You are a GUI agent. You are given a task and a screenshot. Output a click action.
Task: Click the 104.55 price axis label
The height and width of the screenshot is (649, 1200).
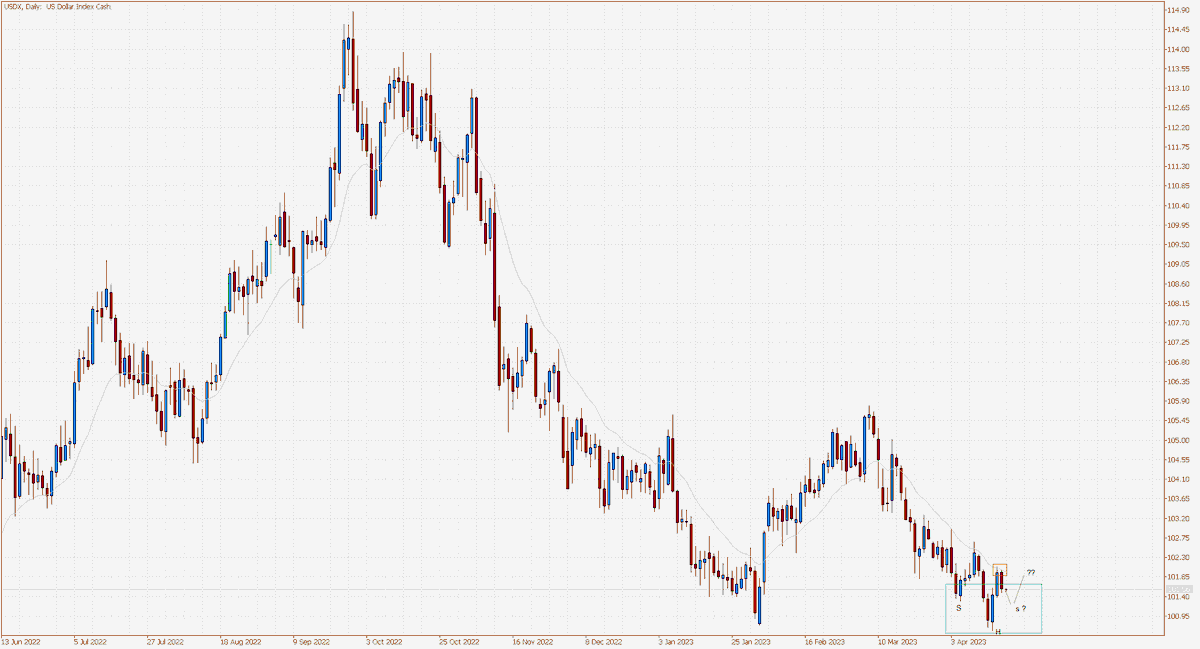(x=1177, y=459)
